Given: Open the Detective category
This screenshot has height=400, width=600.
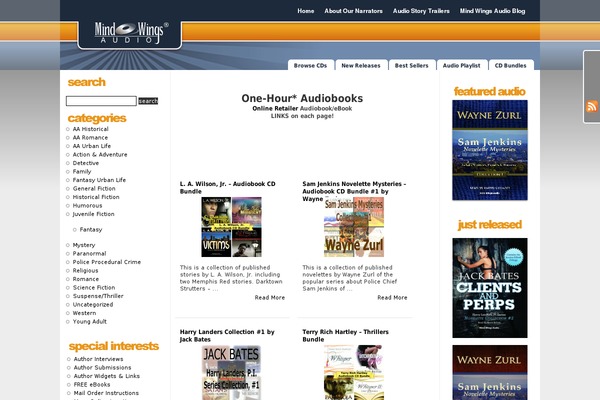Looking at the screenshot, I should point(86,163).
